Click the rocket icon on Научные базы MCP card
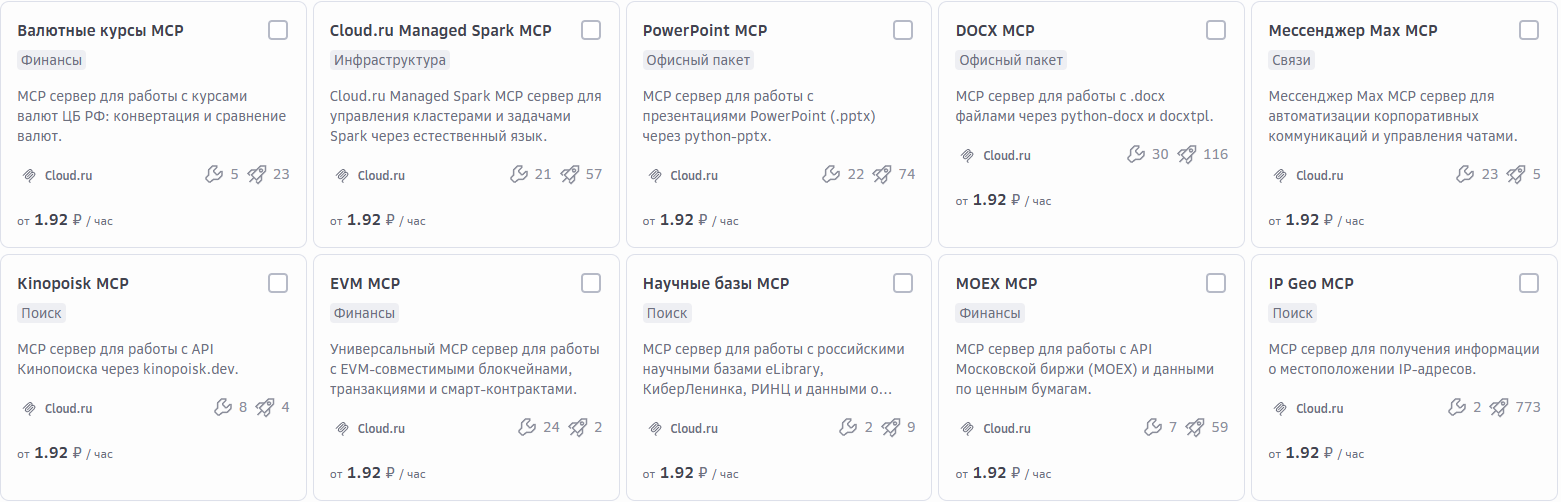This screenshot has height=502, width=1561. click(x=882, y=427)
